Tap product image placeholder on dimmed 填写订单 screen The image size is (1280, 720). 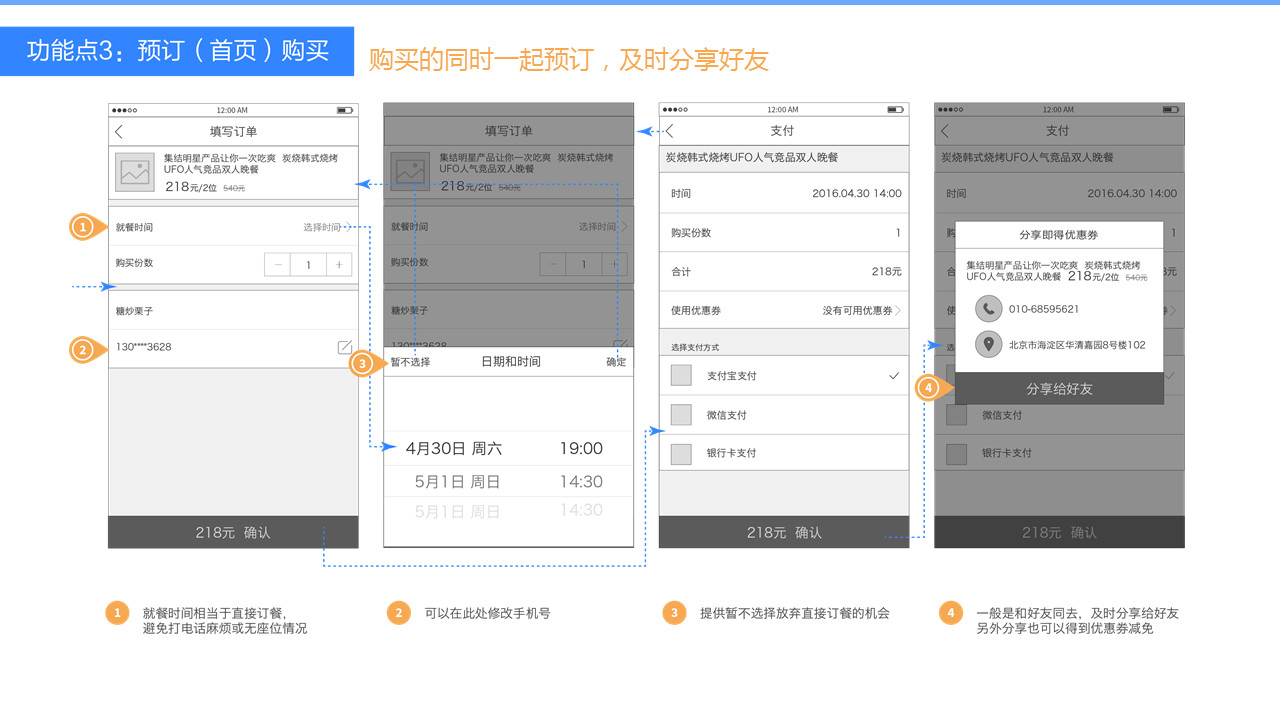pos(410,172)
